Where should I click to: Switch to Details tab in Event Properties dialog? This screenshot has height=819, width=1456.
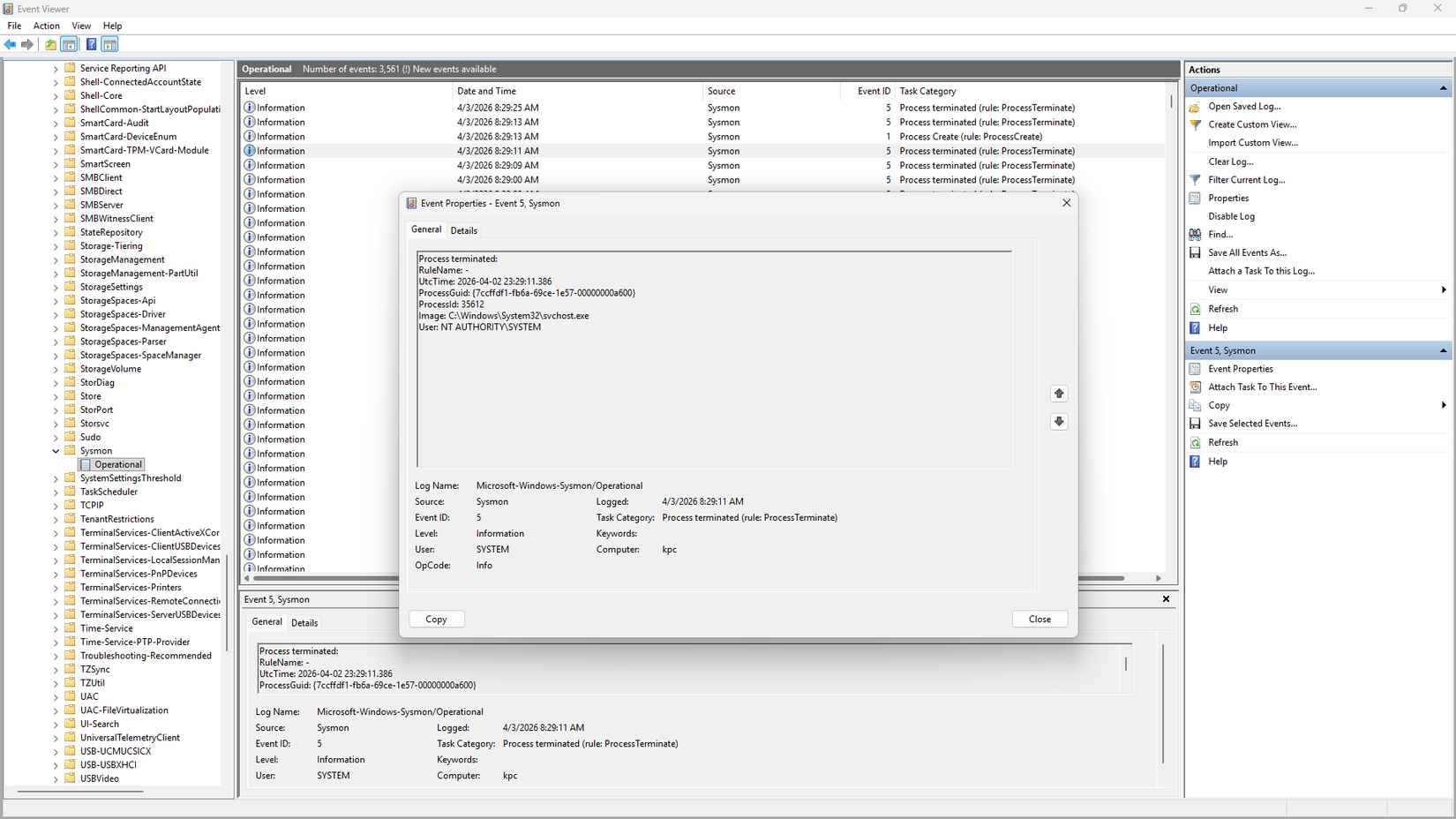[463, 230]
